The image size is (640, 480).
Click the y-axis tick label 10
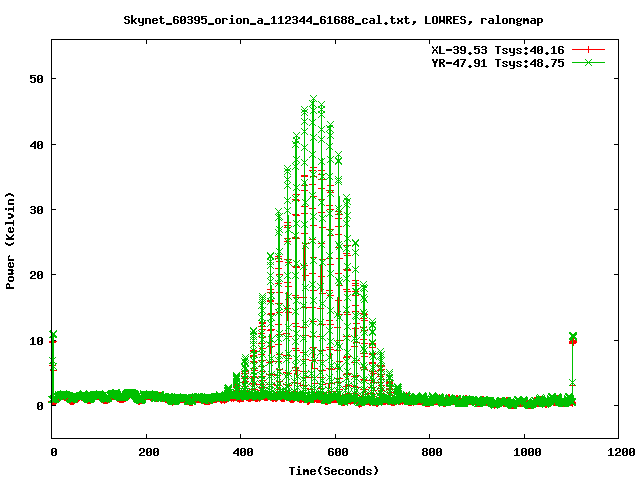(36, 340)
